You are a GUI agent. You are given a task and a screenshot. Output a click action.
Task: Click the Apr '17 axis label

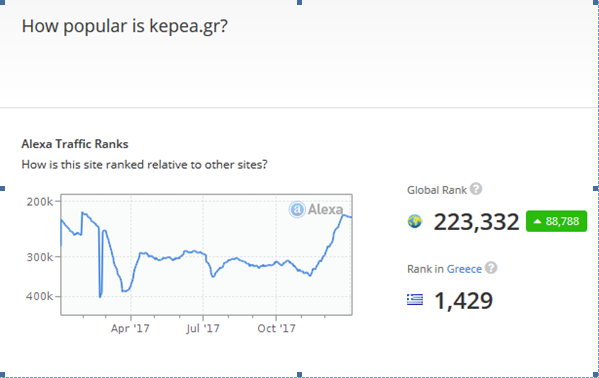[x=130, y=328]
